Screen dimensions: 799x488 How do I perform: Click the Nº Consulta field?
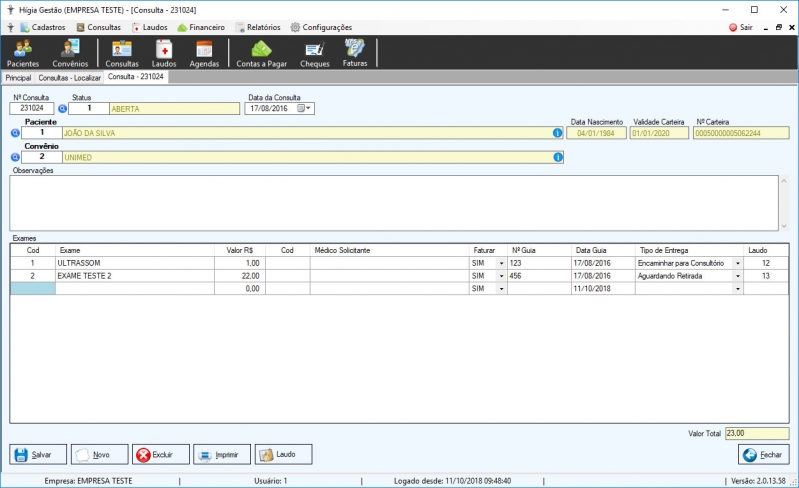click(32, 109)
